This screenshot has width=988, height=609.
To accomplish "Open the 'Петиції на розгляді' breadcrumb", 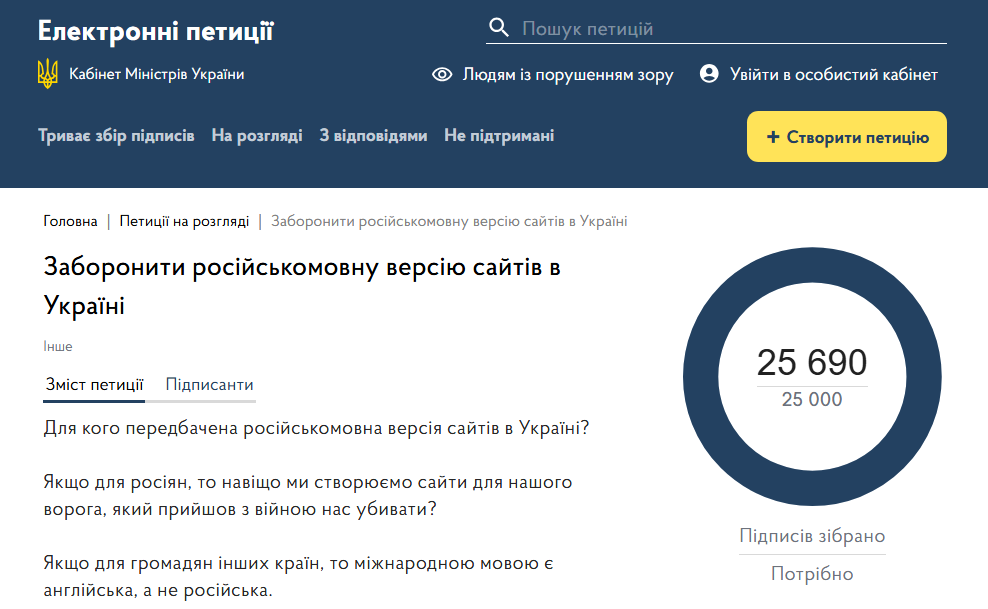I will 184,221.
